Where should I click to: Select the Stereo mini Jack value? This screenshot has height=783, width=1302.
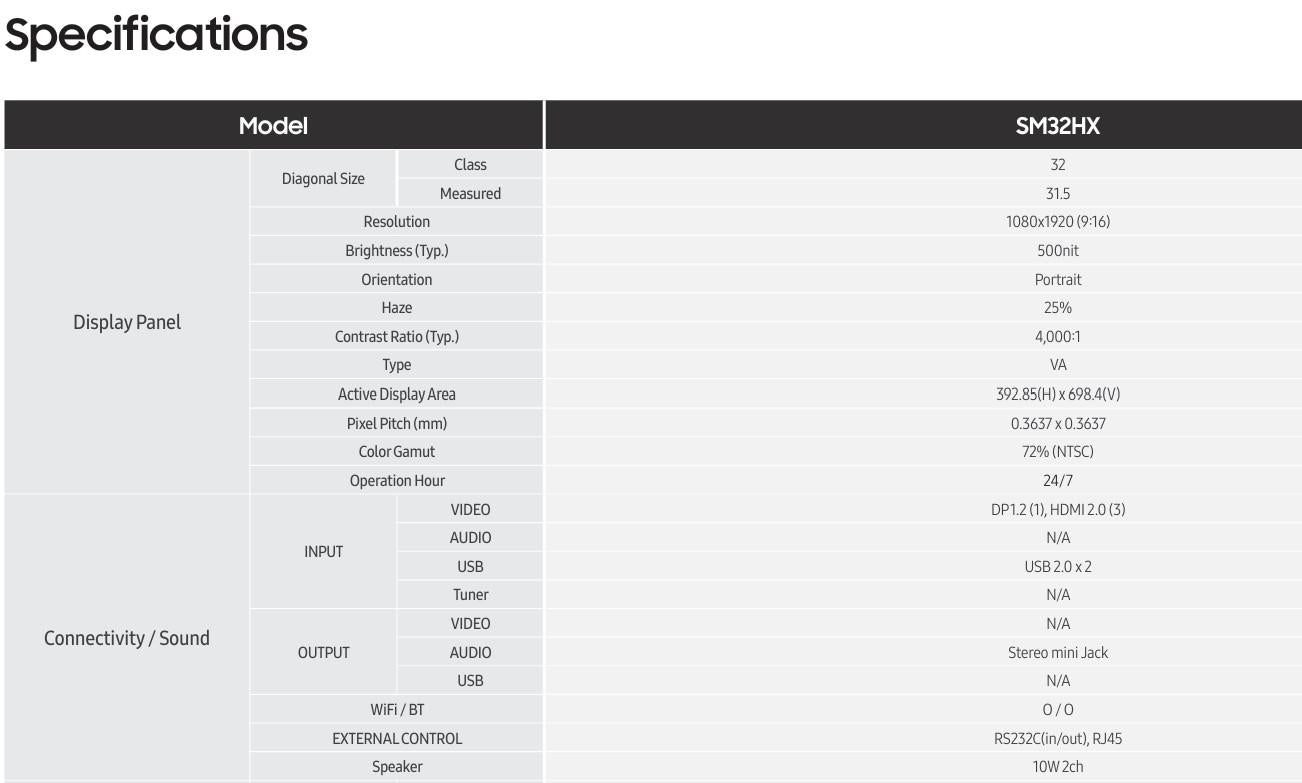1058,653
